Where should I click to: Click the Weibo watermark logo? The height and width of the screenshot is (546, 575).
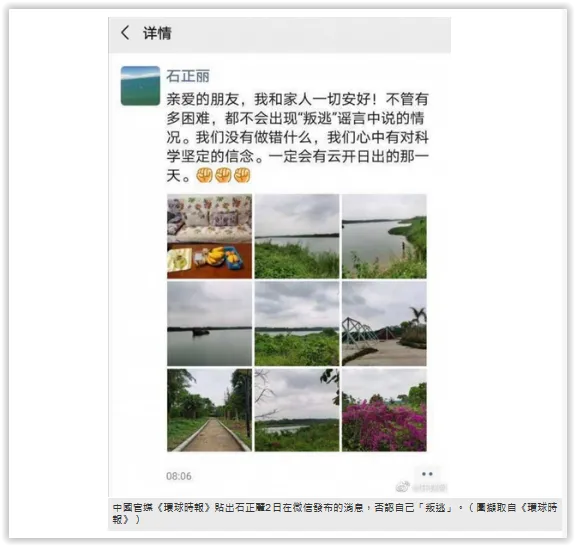(402, 487)
